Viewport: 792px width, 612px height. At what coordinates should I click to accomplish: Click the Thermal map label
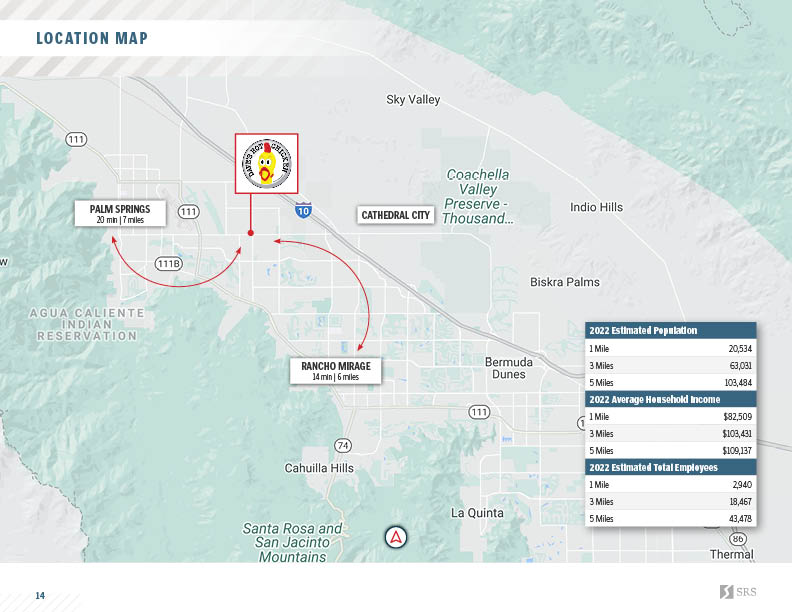pos(732,554)
